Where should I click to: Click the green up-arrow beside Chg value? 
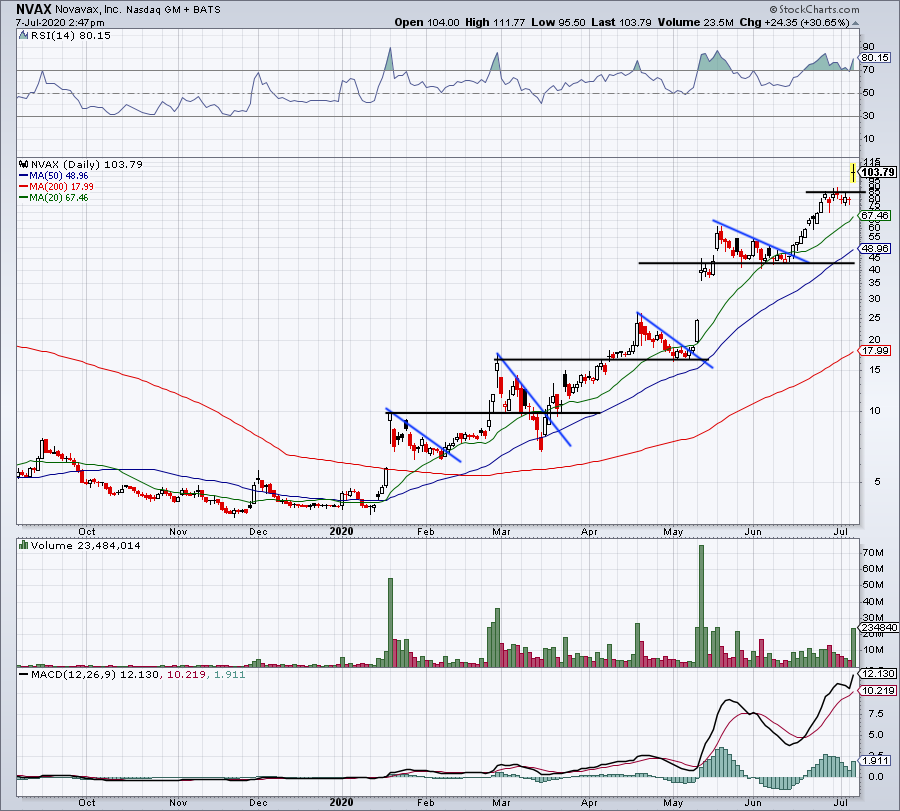tap(855, 23)
